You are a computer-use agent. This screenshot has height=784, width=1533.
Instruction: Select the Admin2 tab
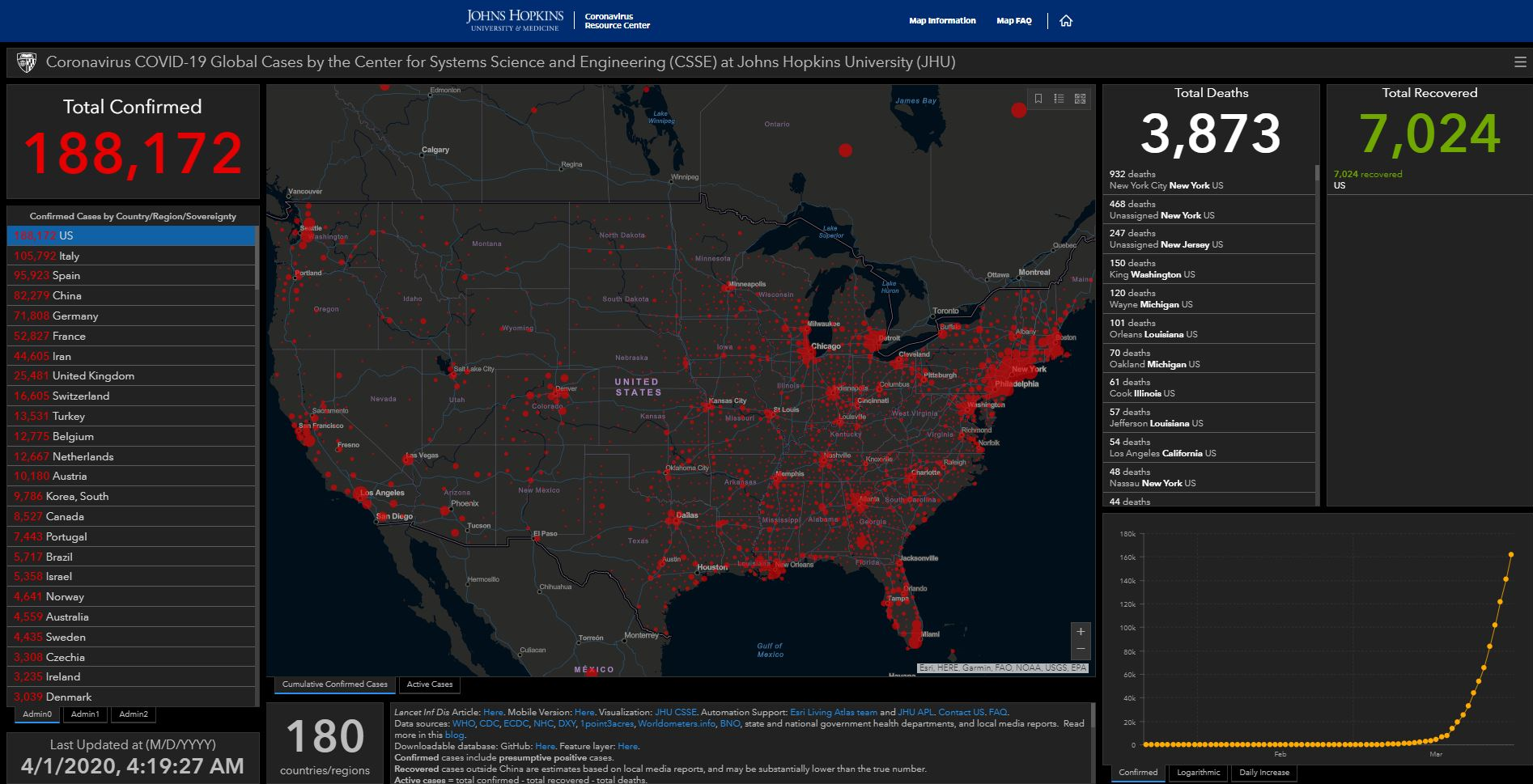(x=134, y=714)
